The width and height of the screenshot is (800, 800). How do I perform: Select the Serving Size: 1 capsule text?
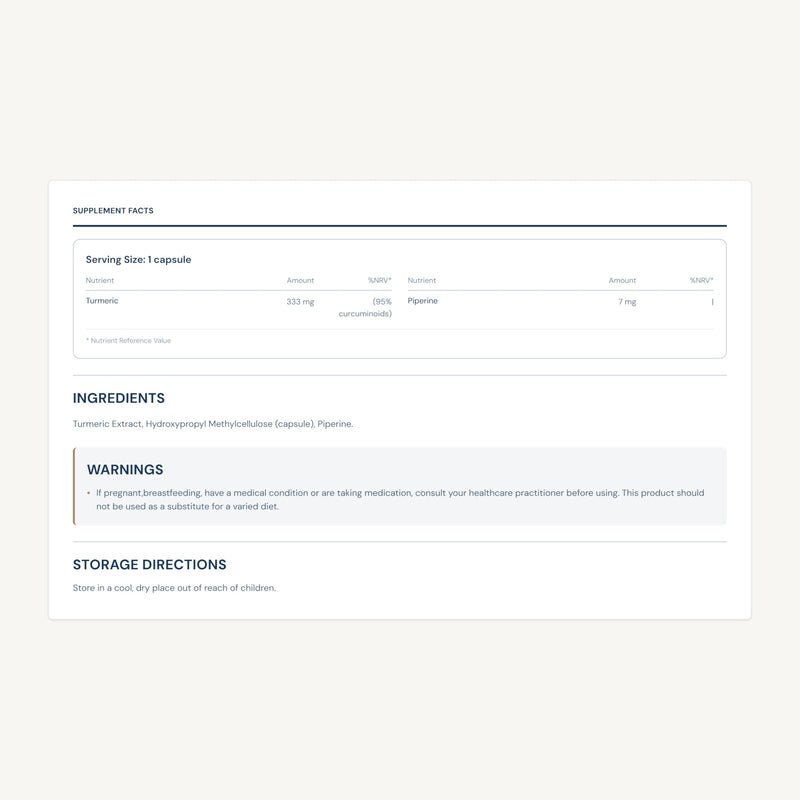pyautogui.click(x=138, y=260)
